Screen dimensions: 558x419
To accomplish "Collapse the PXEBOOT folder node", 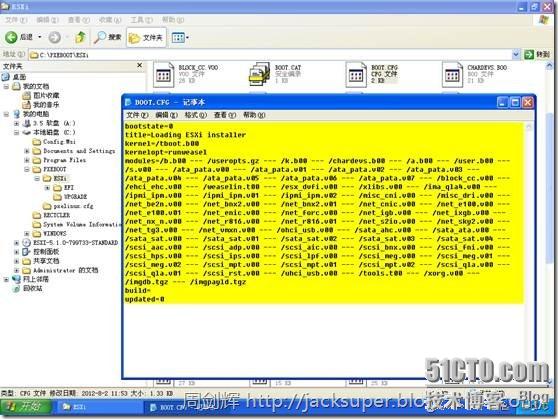I will coord(27,169).
